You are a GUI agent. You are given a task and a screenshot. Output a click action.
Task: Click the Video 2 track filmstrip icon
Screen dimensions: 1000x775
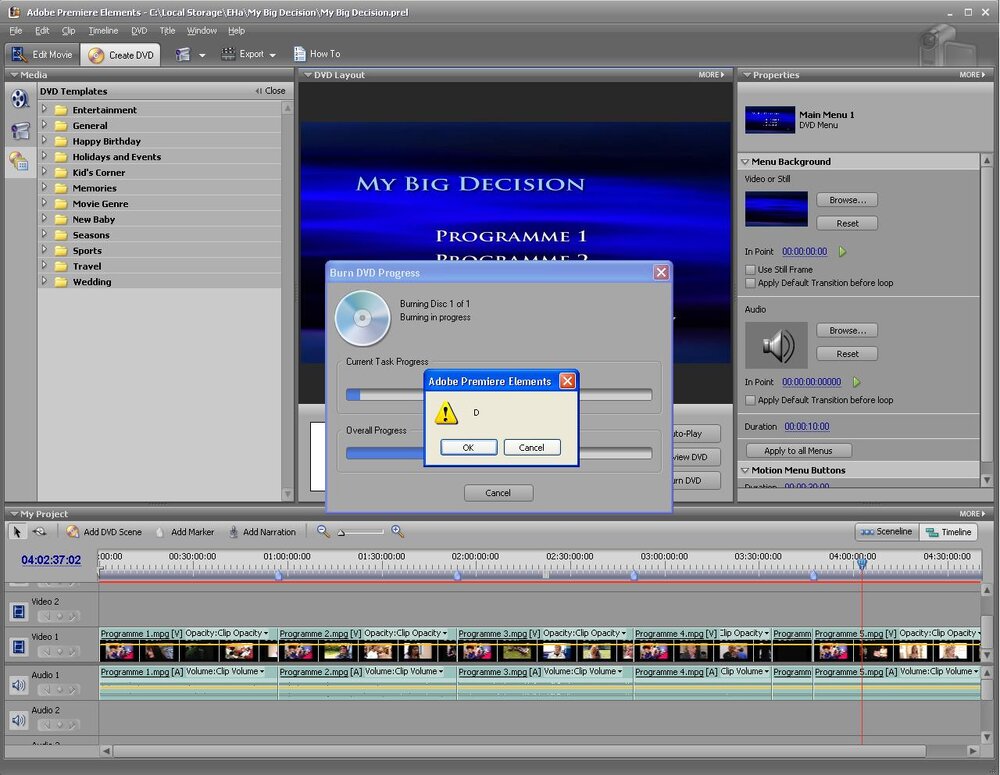18,612
